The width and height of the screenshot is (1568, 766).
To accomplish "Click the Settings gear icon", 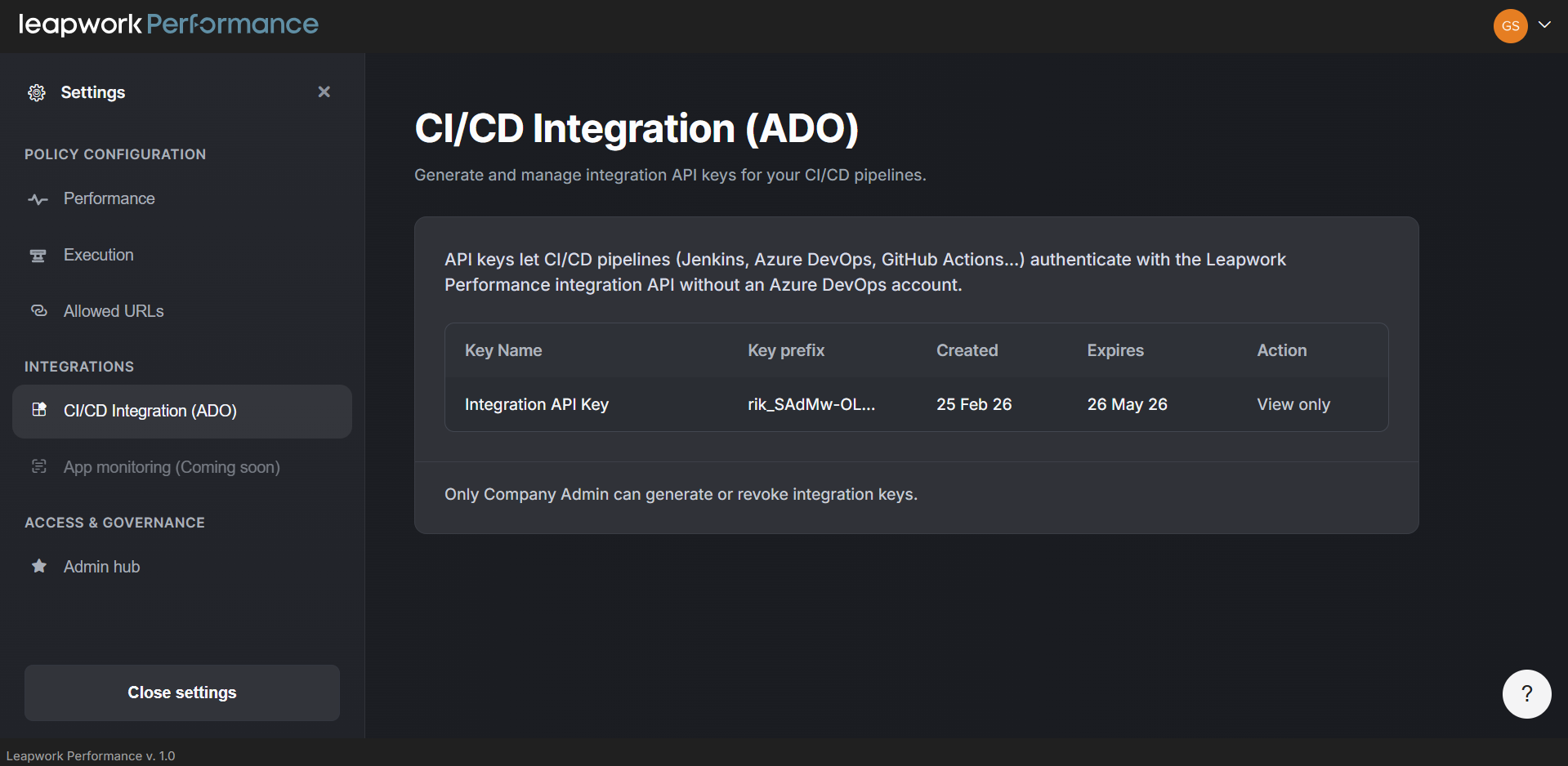I will click(37, 92).
